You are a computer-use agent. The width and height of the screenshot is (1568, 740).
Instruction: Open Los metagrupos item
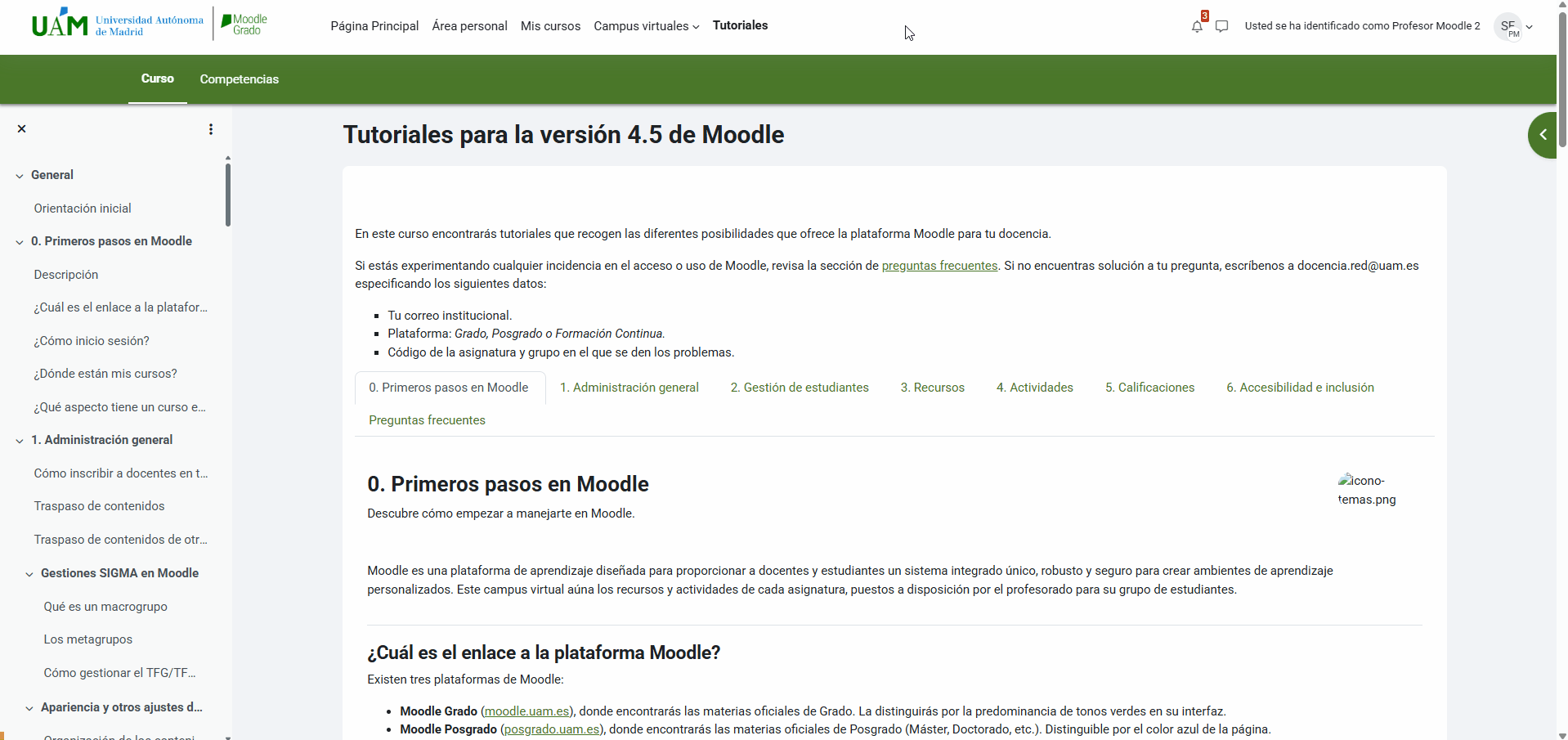87,639
